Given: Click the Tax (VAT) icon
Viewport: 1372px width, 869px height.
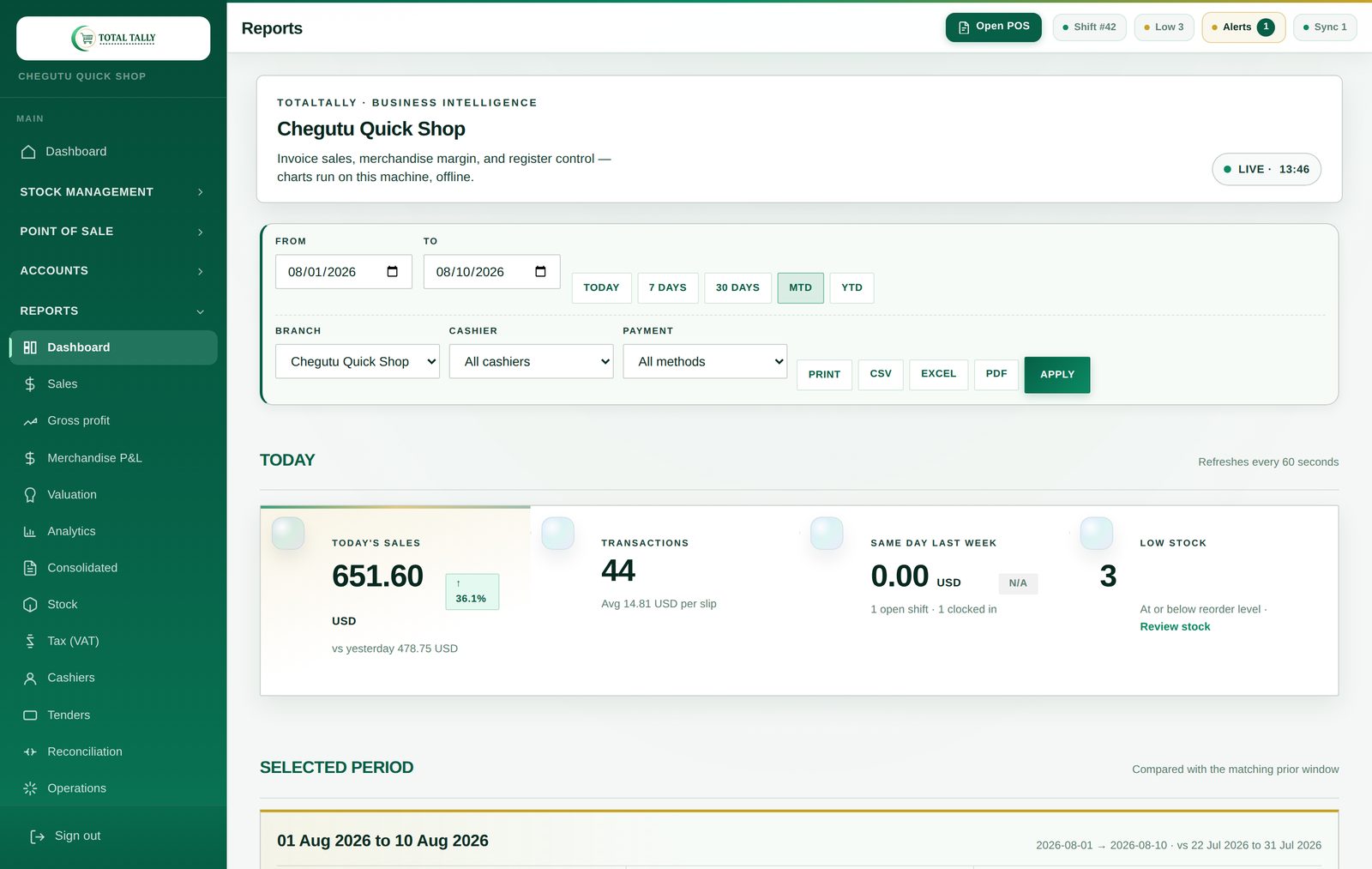Looking at the screenshot, I should pos(30,642).
